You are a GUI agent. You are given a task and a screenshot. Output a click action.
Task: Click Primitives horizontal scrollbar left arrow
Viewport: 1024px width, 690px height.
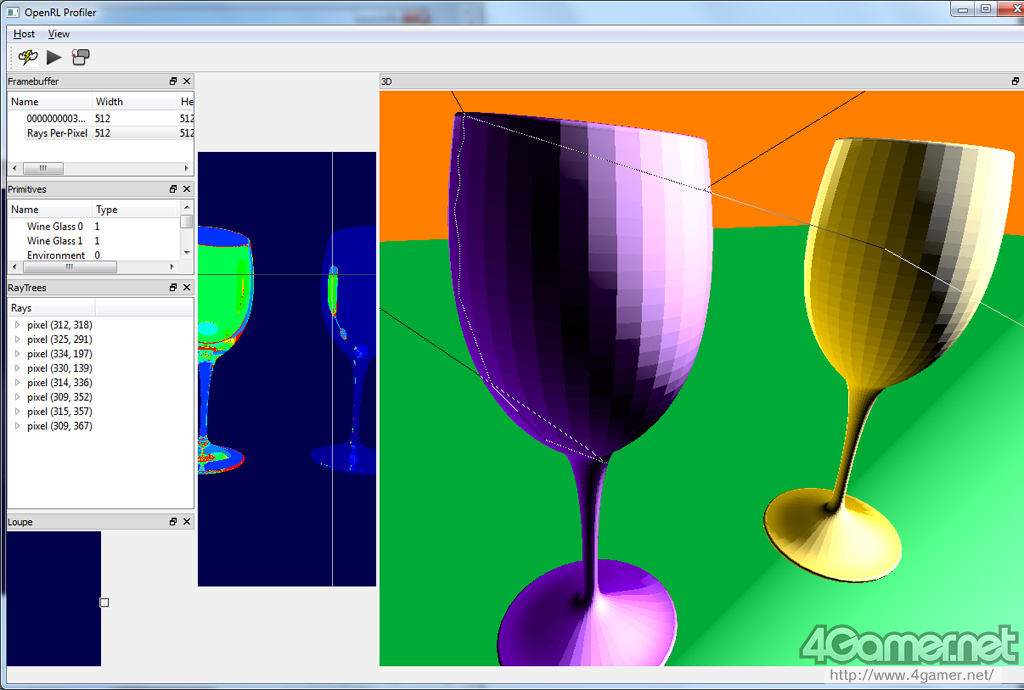[x=14, y=267]
